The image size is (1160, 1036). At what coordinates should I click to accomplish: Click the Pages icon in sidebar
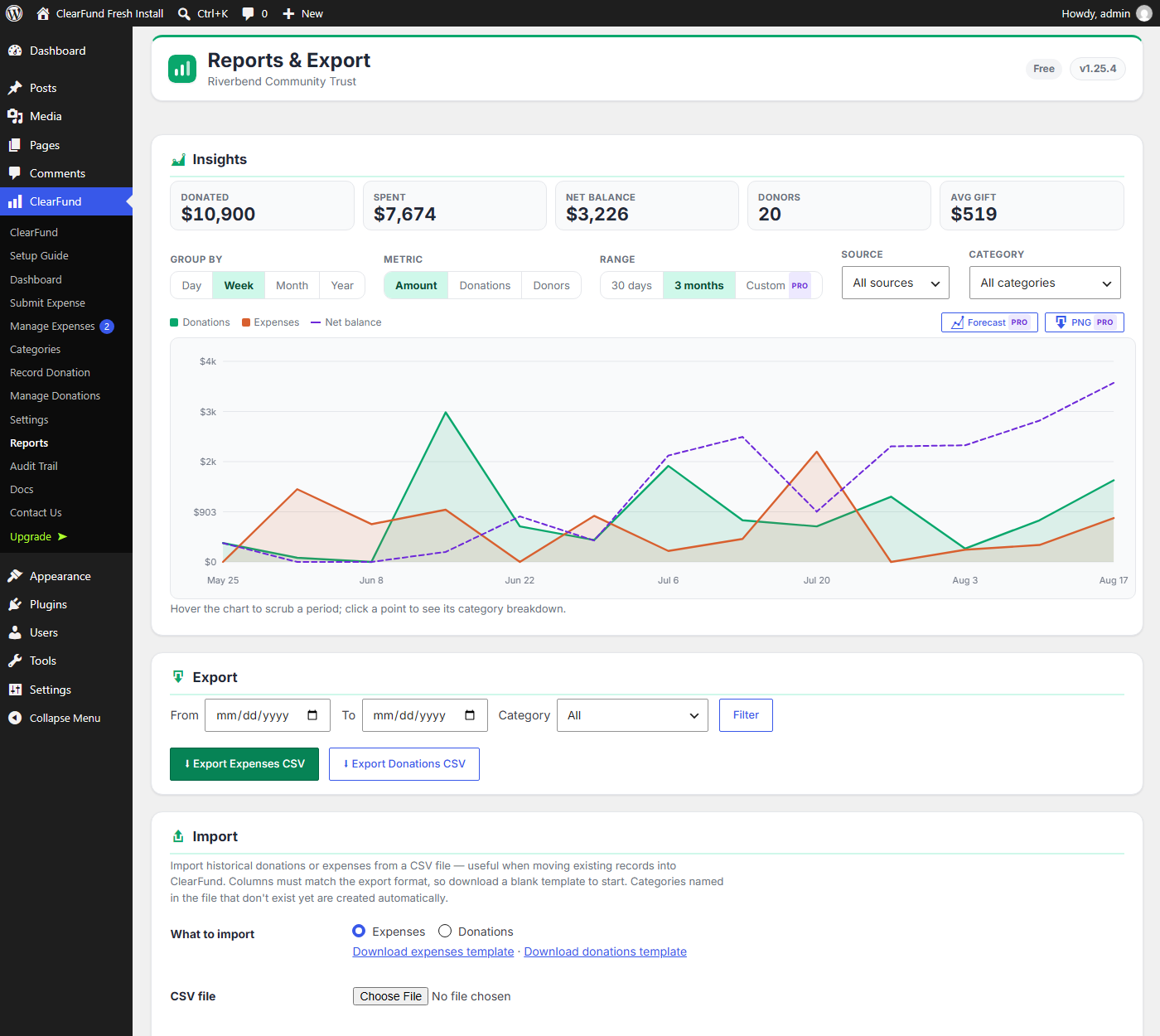tap(15, 145)
